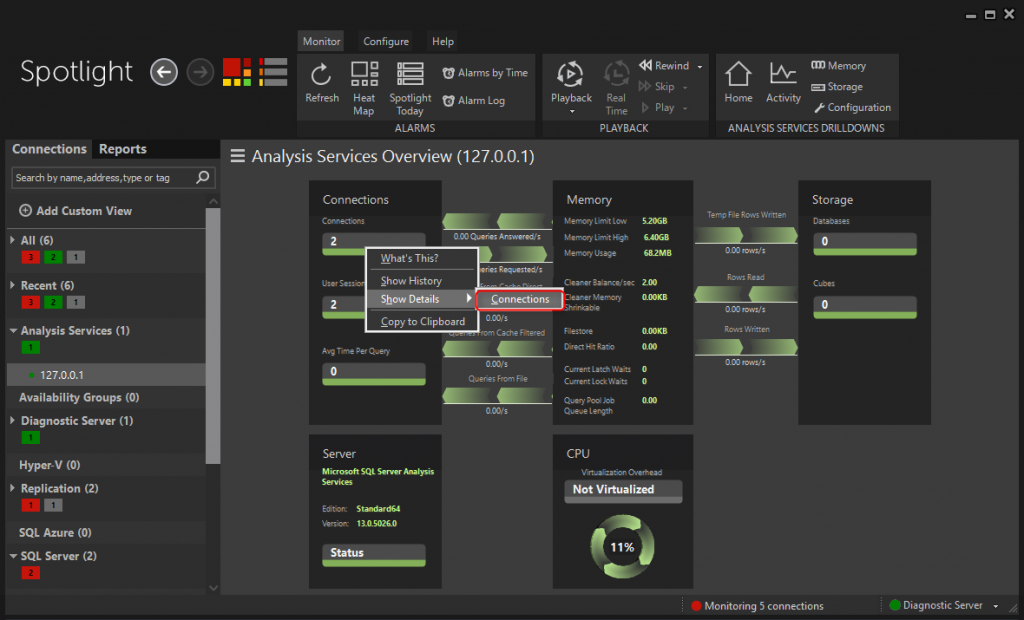This screenshot has height=620, width=1024.
Task: Select Connections in the Show Details submenu
Action: (520, 299)
